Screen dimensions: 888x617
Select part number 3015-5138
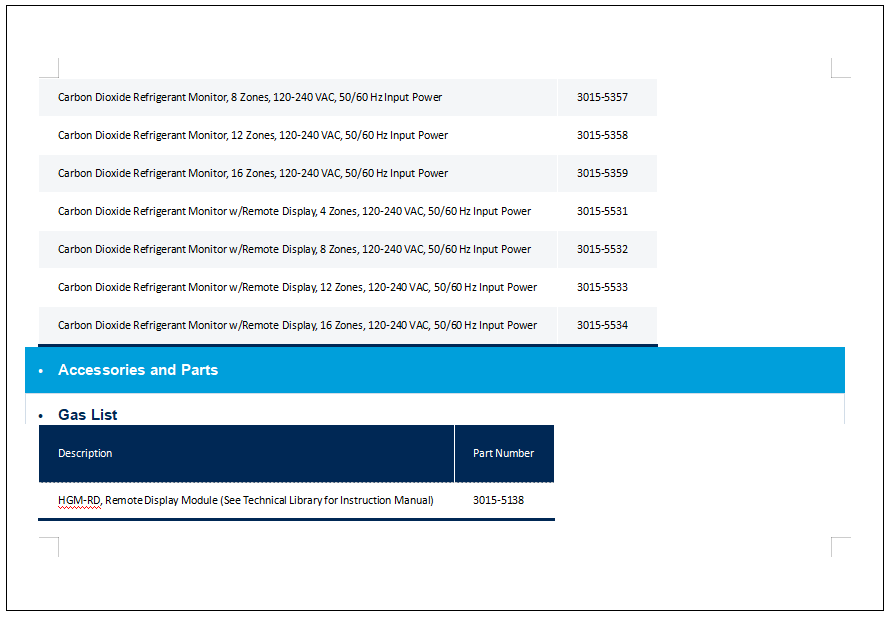click(x=498, y=500)
